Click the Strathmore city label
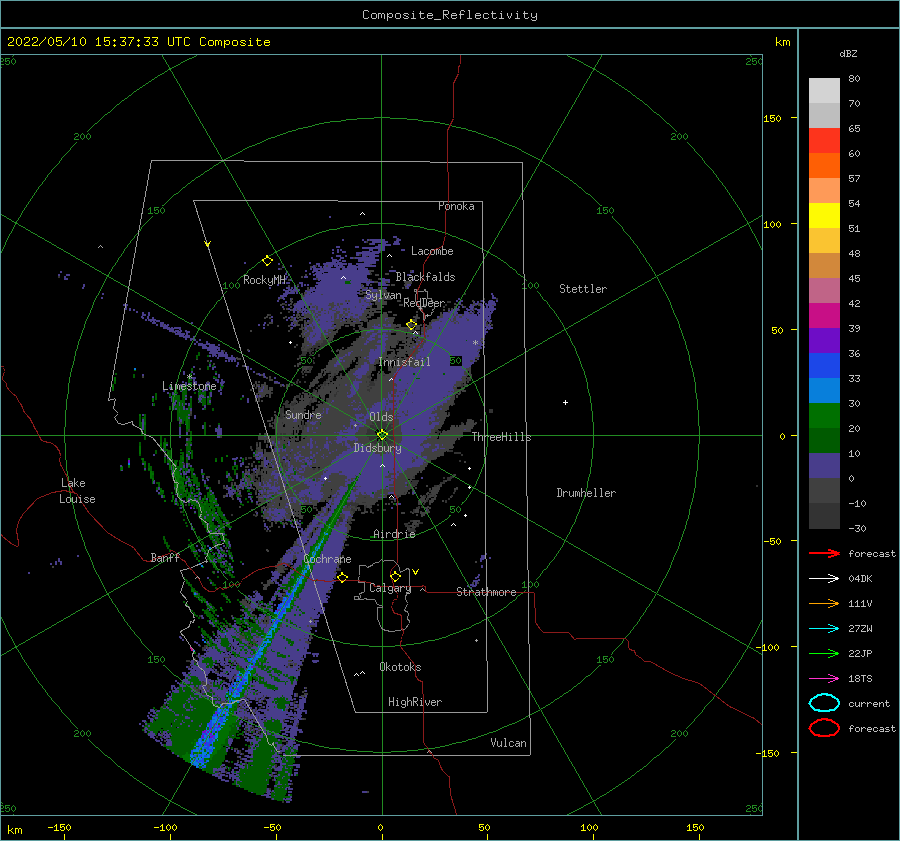This screenshot has width=900, height=841. [486, 592]
